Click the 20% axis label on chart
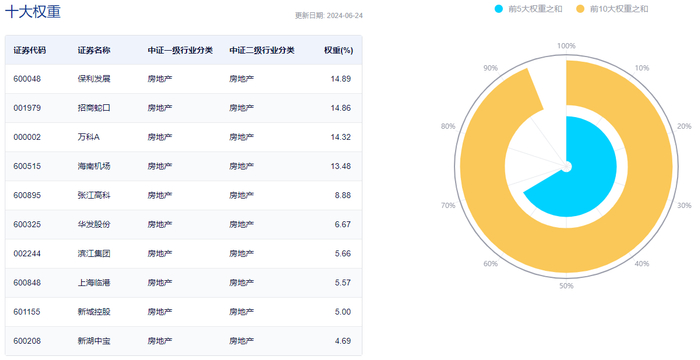The image size is (700, 360). tap(684, 126)
